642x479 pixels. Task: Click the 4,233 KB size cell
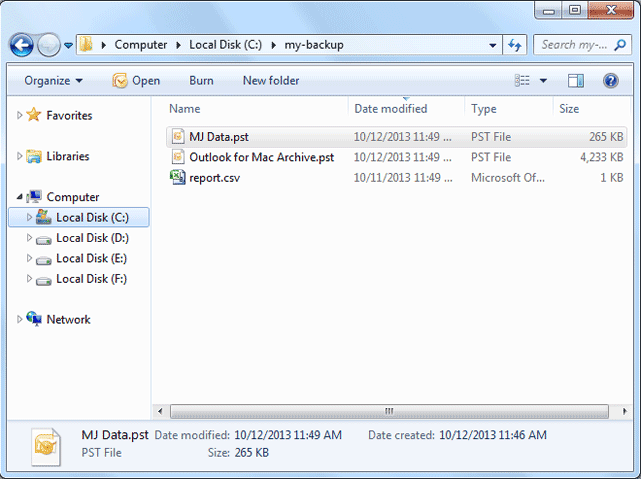click(601, 157)
